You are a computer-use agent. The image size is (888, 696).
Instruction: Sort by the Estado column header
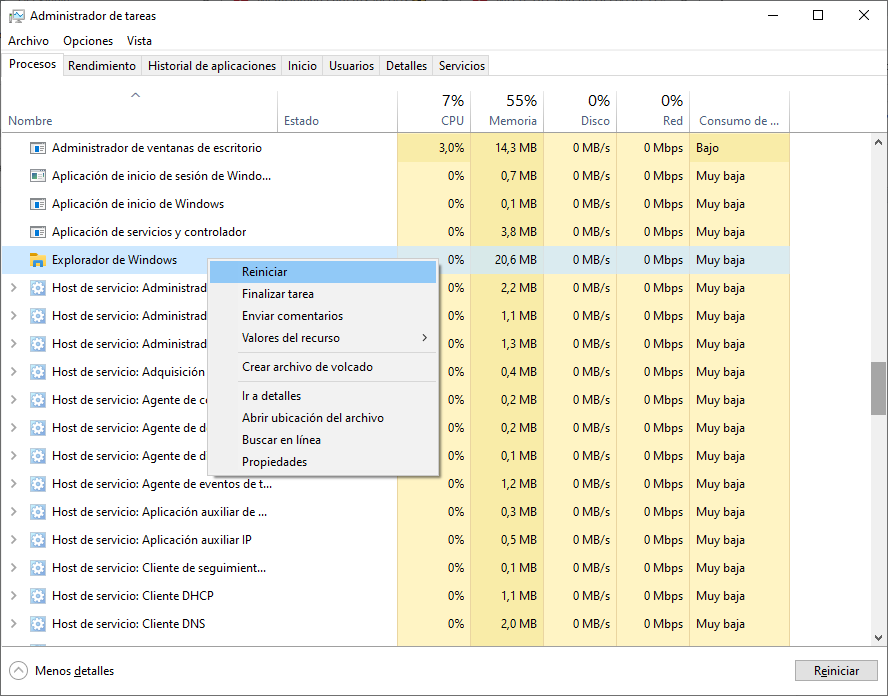pos(338,112)
